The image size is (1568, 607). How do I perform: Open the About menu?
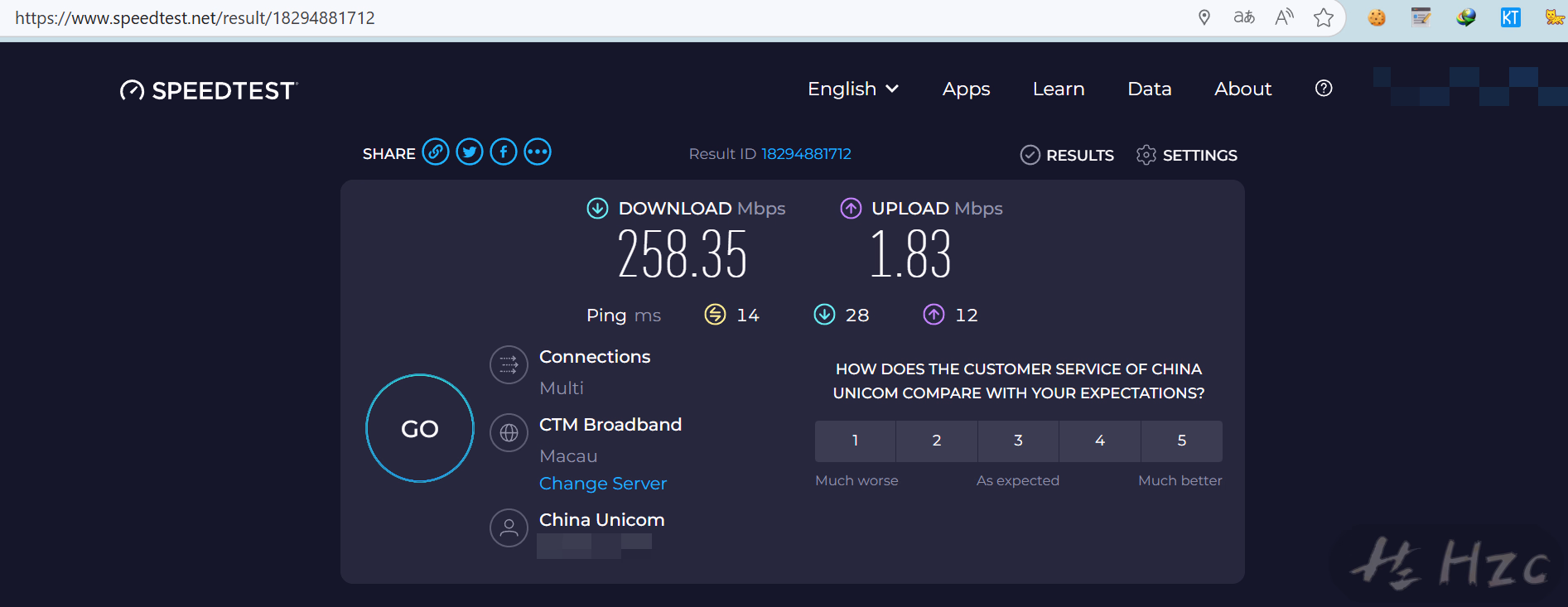pos(1242,89)
